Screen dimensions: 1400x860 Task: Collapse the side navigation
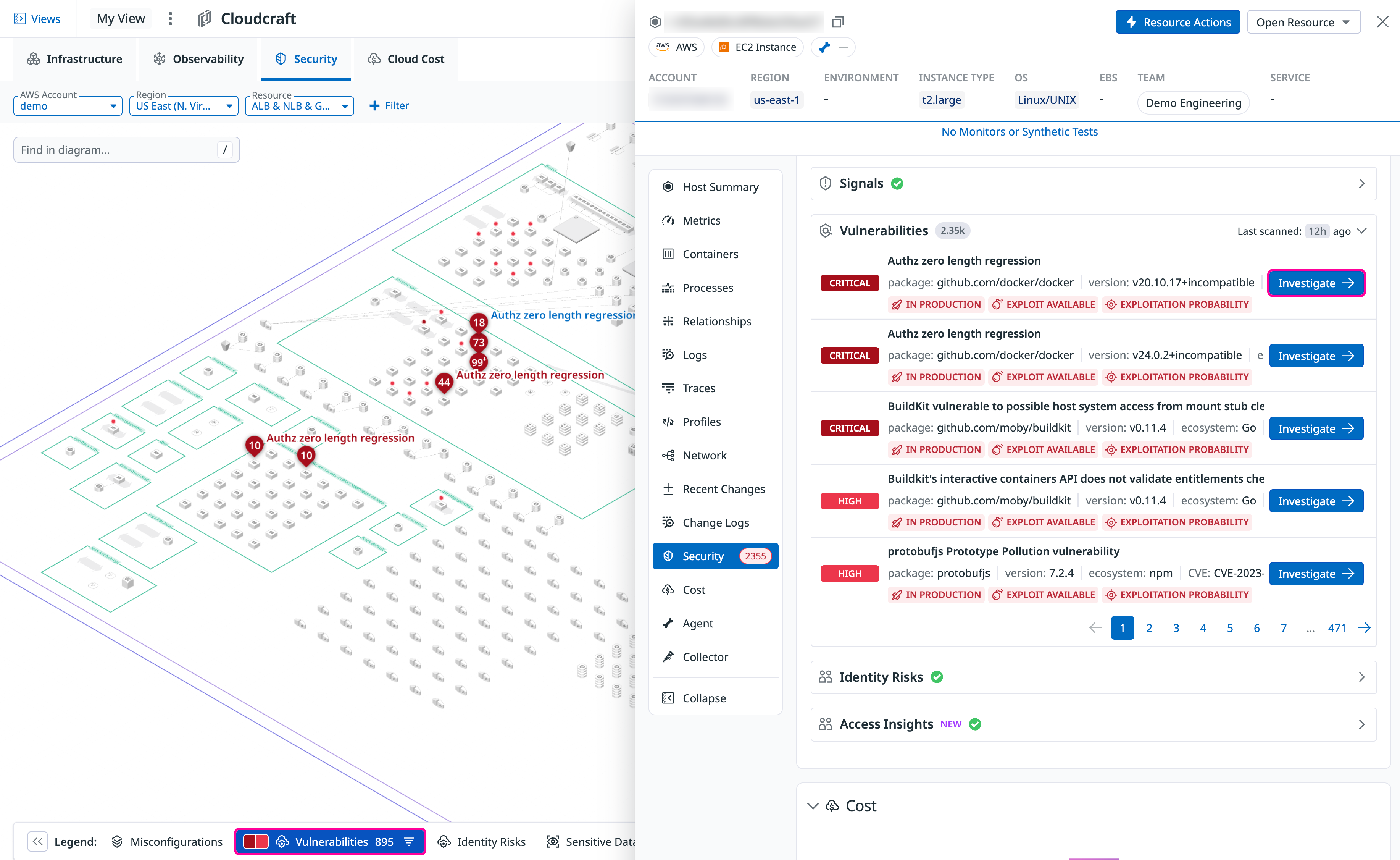[x=715, y=698]
